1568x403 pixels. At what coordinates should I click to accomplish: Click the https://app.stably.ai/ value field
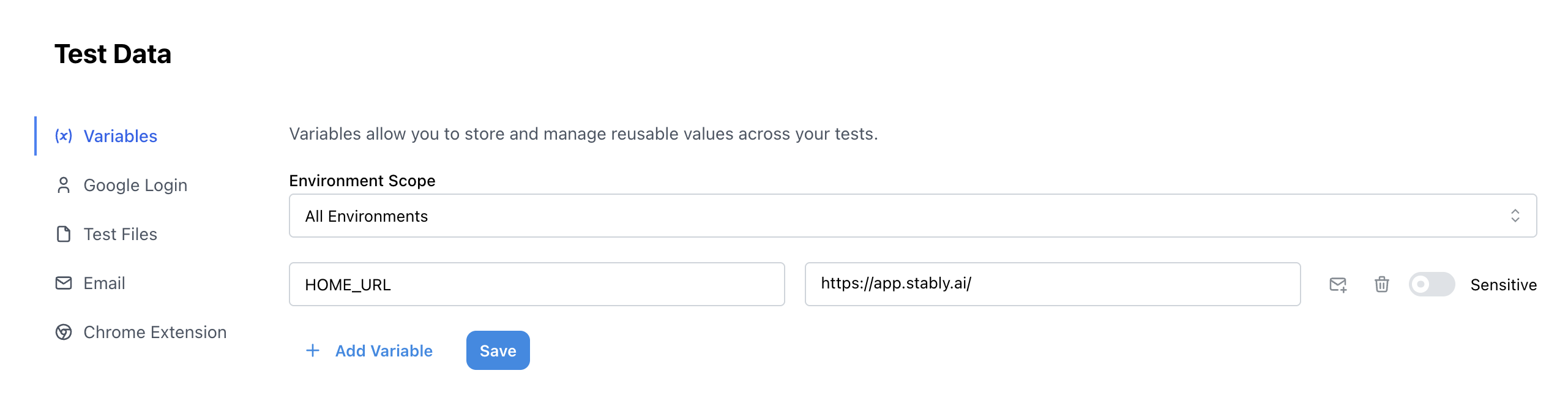[x=1052, y=284]
